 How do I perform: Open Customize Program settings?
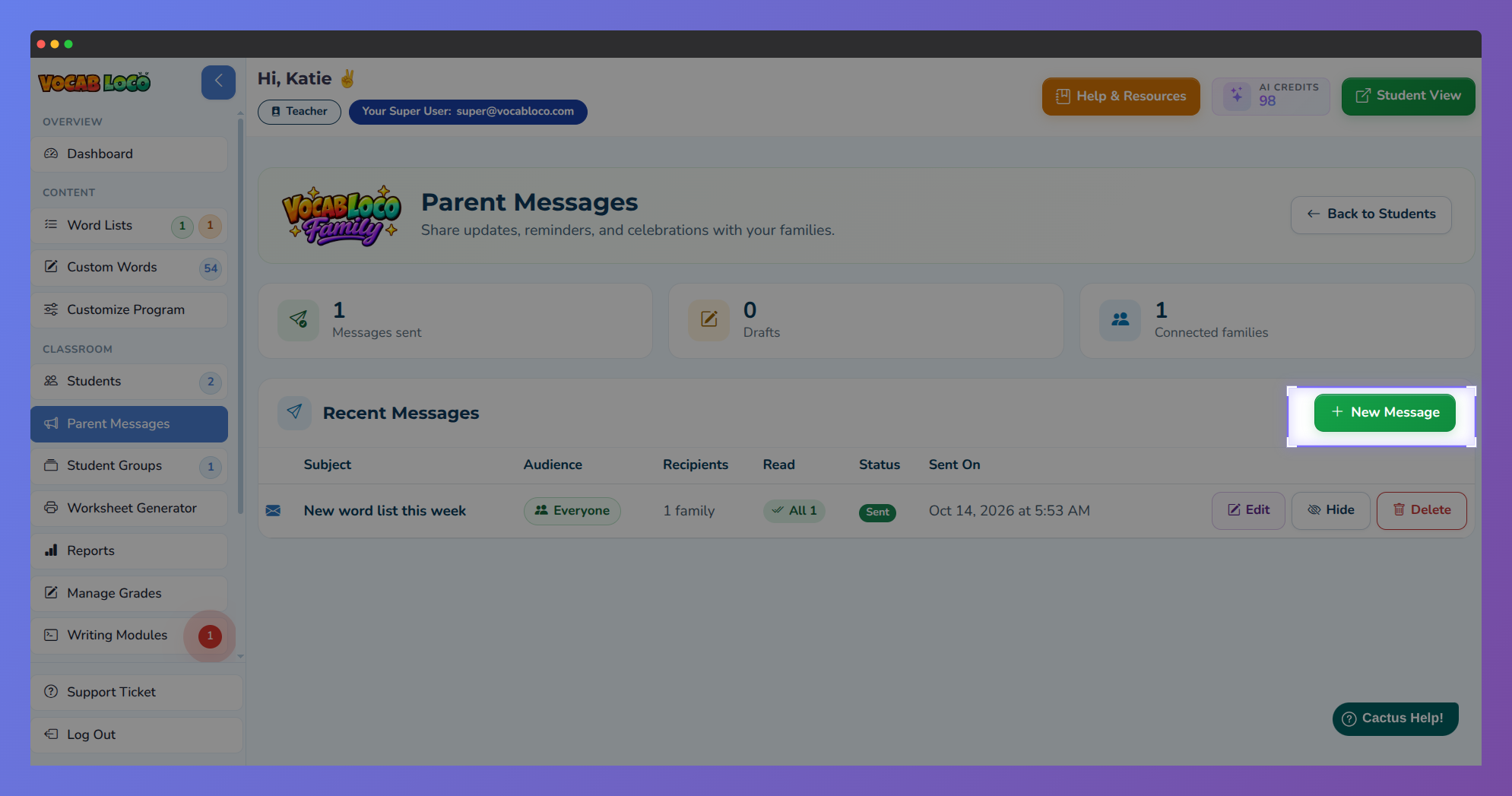click(129, 310)
